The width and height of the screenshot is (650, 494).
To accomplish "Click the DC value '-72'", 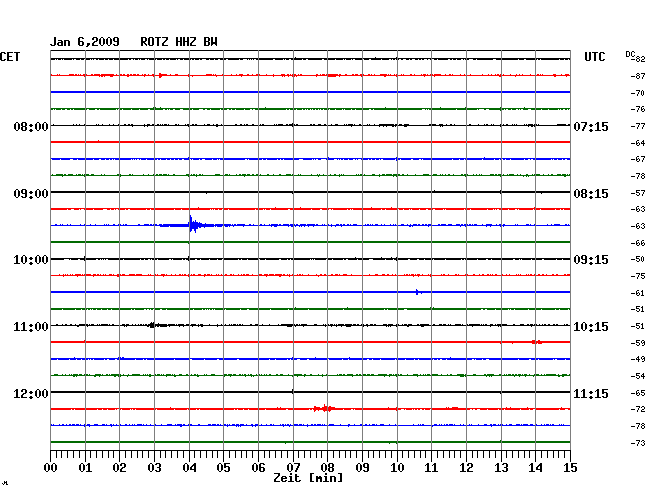I will point(638,409).
